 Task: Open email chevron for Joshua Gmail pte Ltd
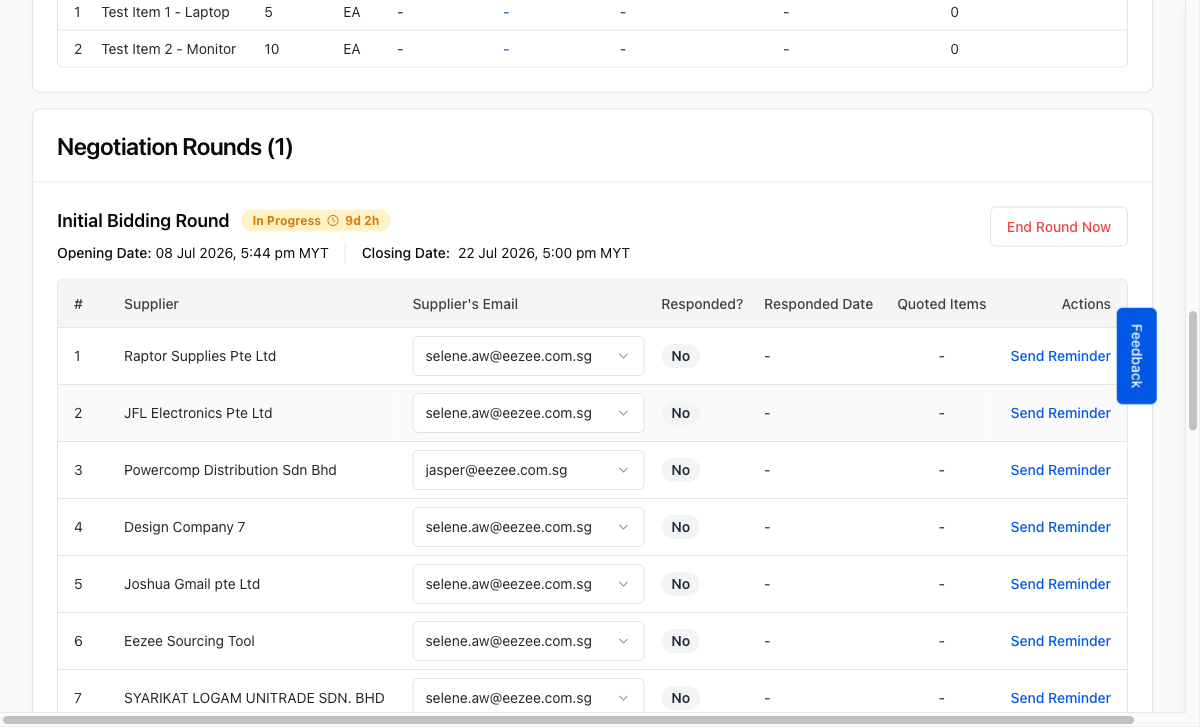point(623,584)
